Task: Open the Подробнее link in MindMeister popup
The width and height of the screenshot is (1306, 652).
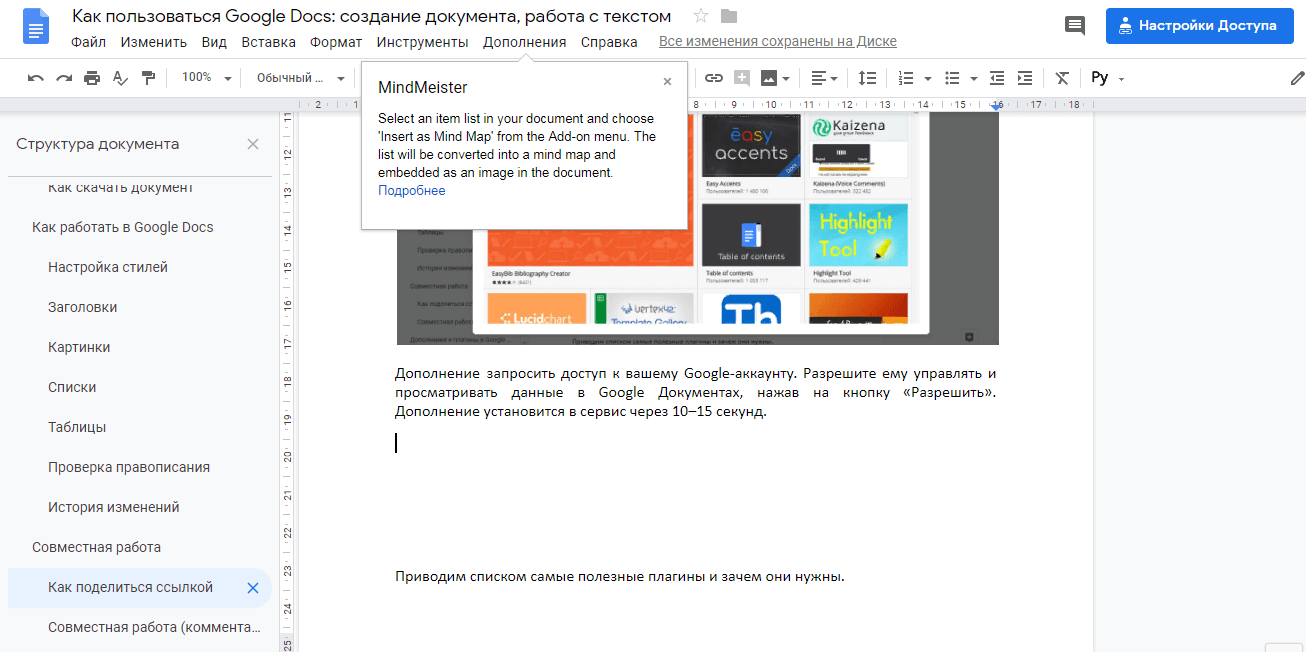Action: (x=411, y=190)
